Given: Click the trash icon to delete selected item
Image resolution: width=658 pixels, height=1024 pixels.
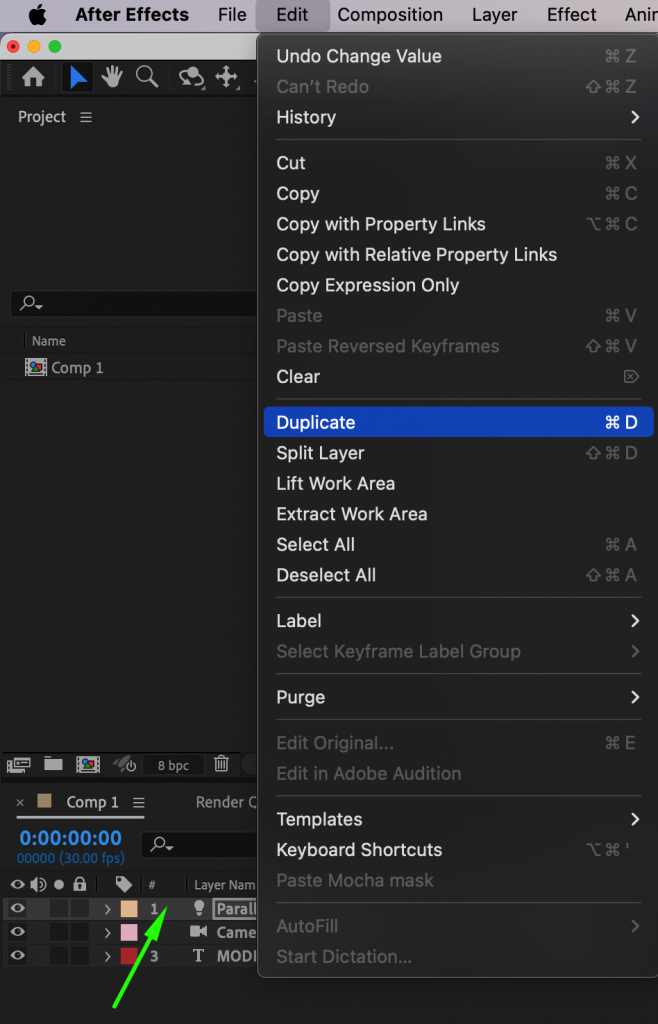Looking at the screenshot, I should [221, 765].
